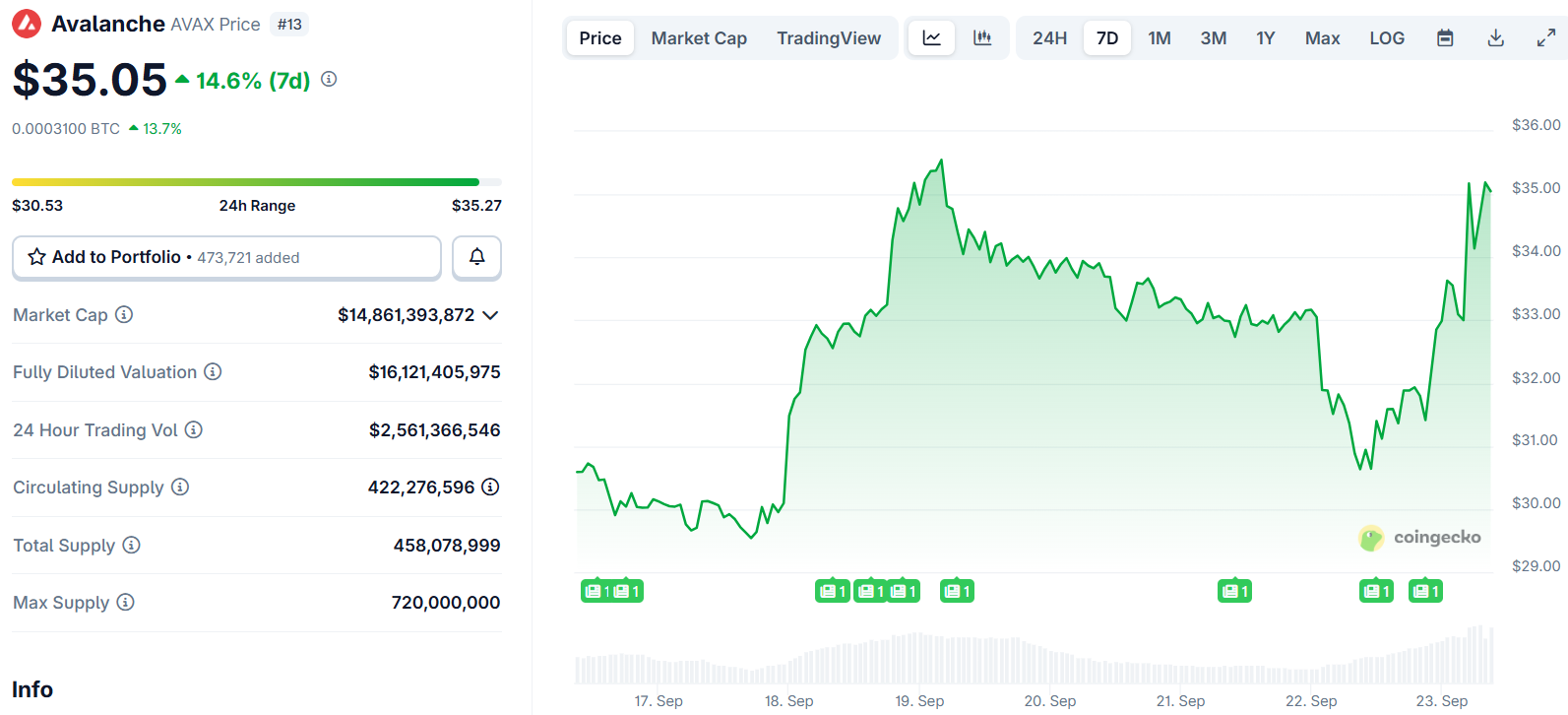This screenshot has height=715, width=1568.
Task: Expand Market Cap dropdown chevron
Action: click(490, 315)
